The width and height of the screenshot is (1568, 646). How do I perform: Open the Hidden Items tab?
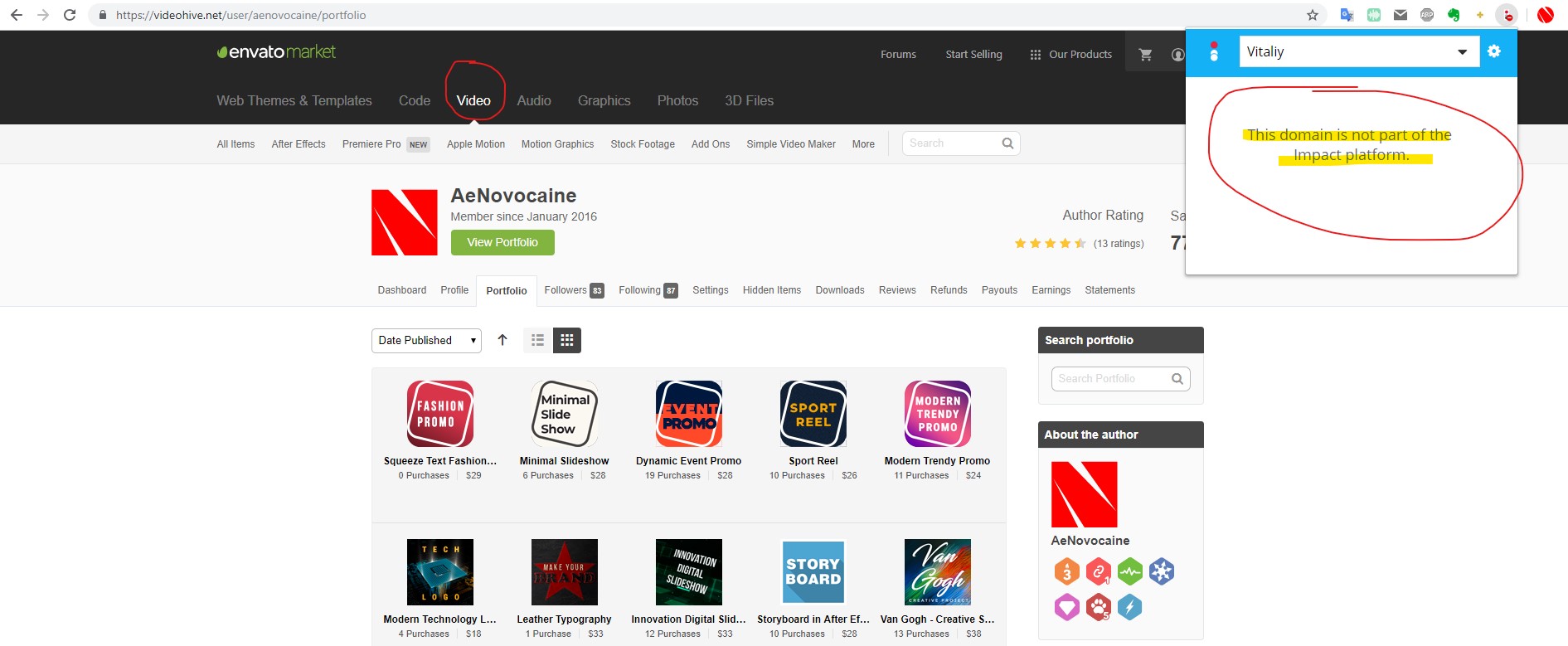[772, 290]
